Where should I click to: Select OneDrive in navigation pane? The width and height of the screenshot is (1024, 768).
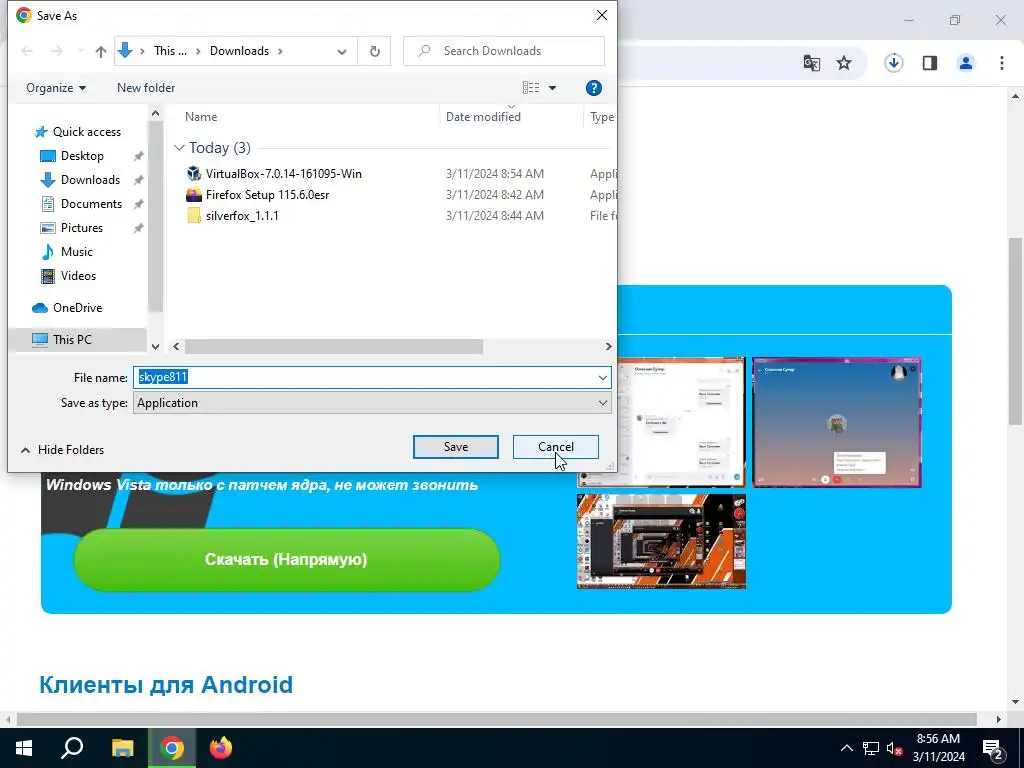tap(67, 308)
